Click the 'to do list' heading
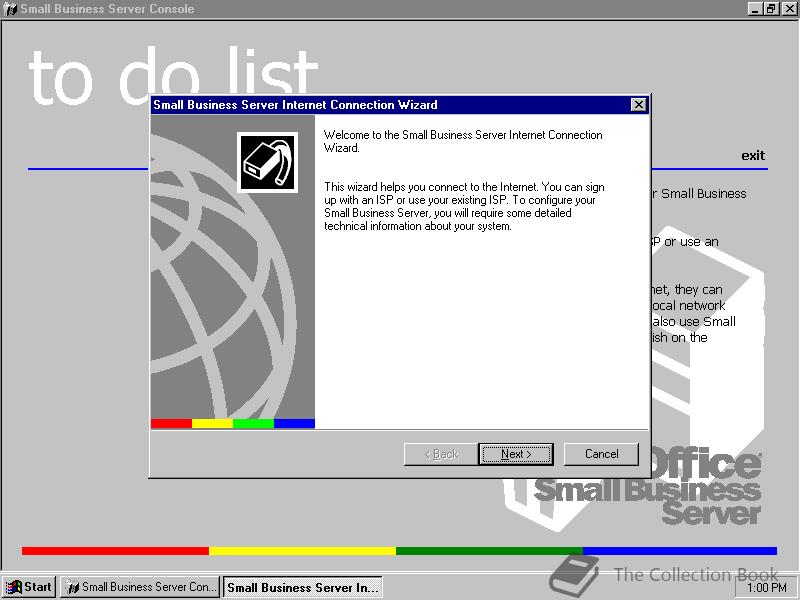800x600 pixels. 173,75
